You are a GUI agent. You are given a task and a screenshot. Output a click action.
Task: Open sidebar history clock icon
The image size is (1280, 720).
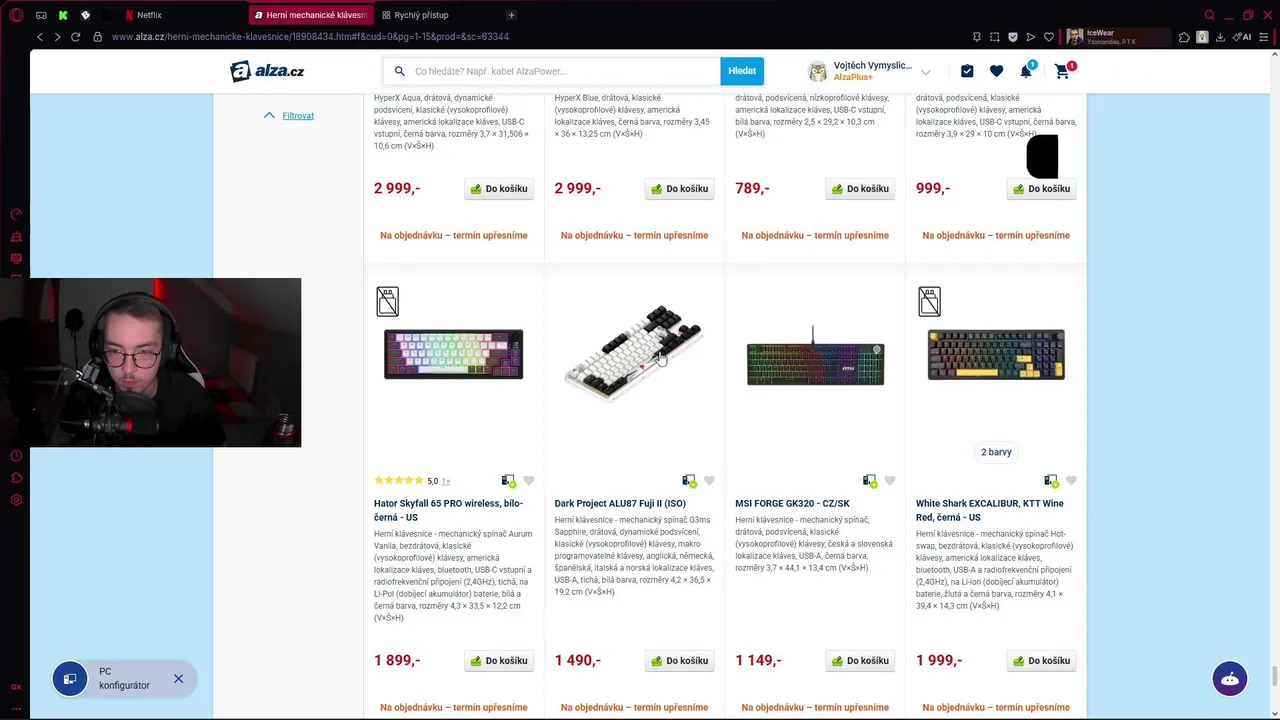[16, 456]
